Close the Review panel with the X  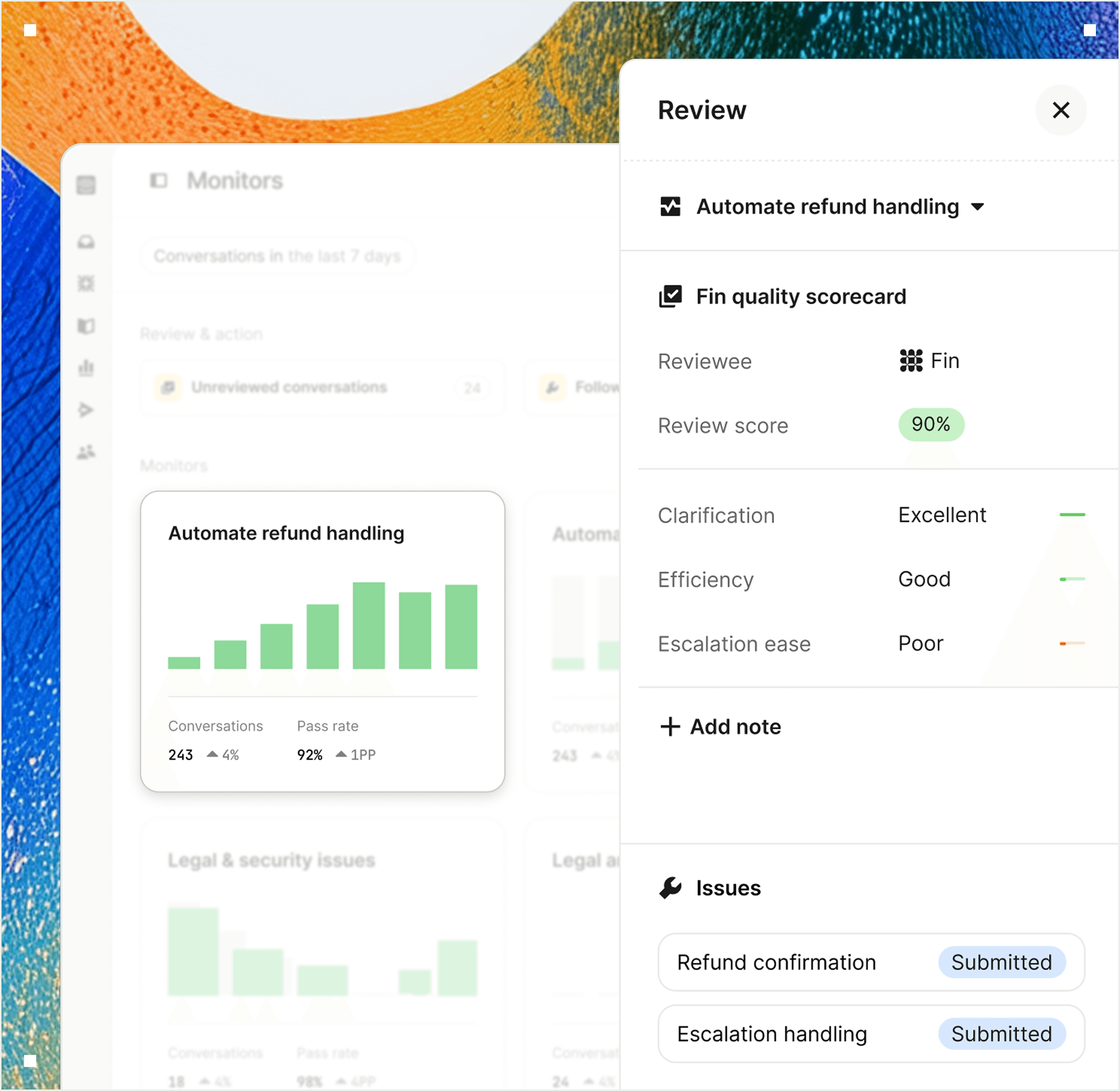point(1061,110)
